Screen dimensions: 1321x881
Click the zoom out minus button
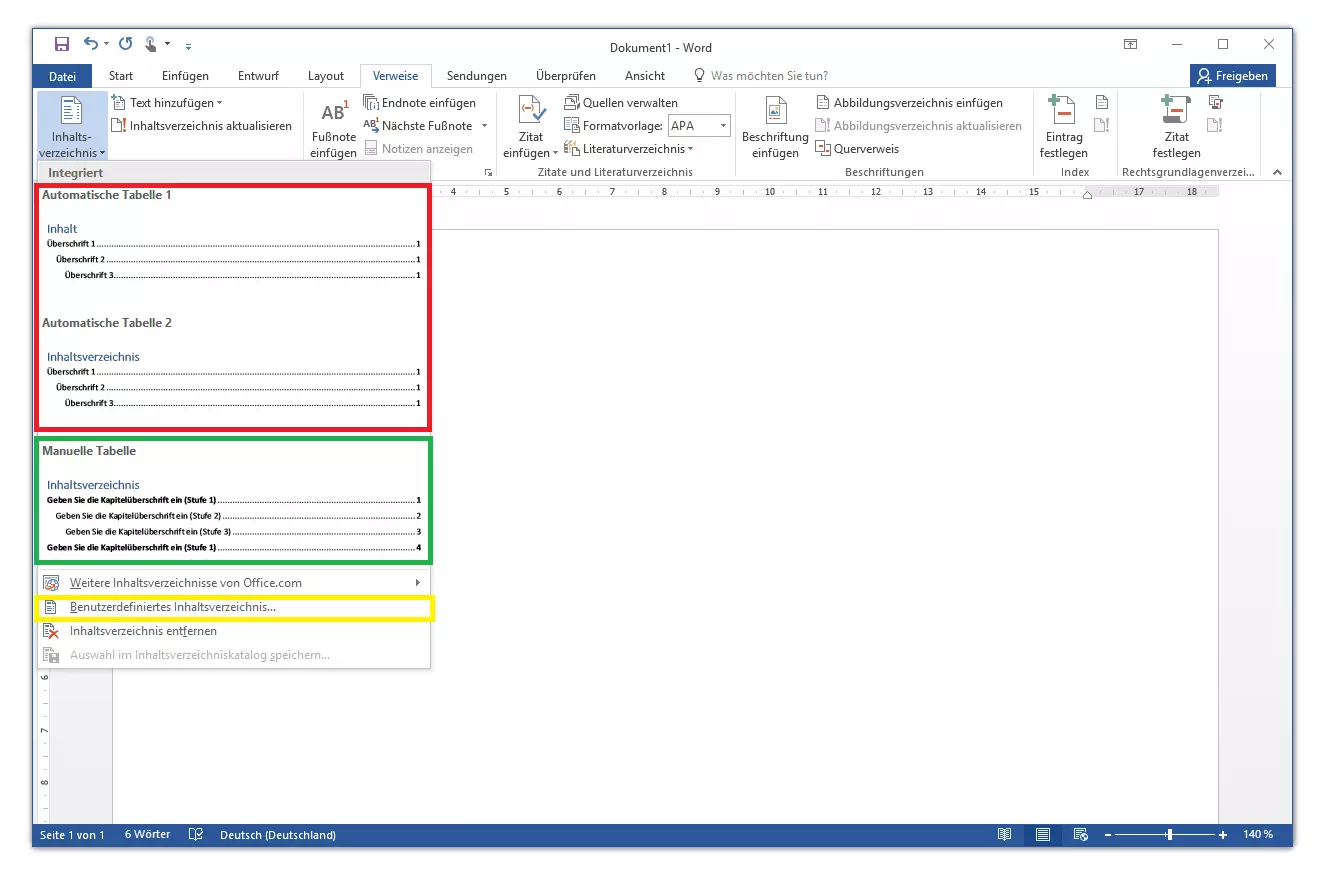coord(1108,835)
